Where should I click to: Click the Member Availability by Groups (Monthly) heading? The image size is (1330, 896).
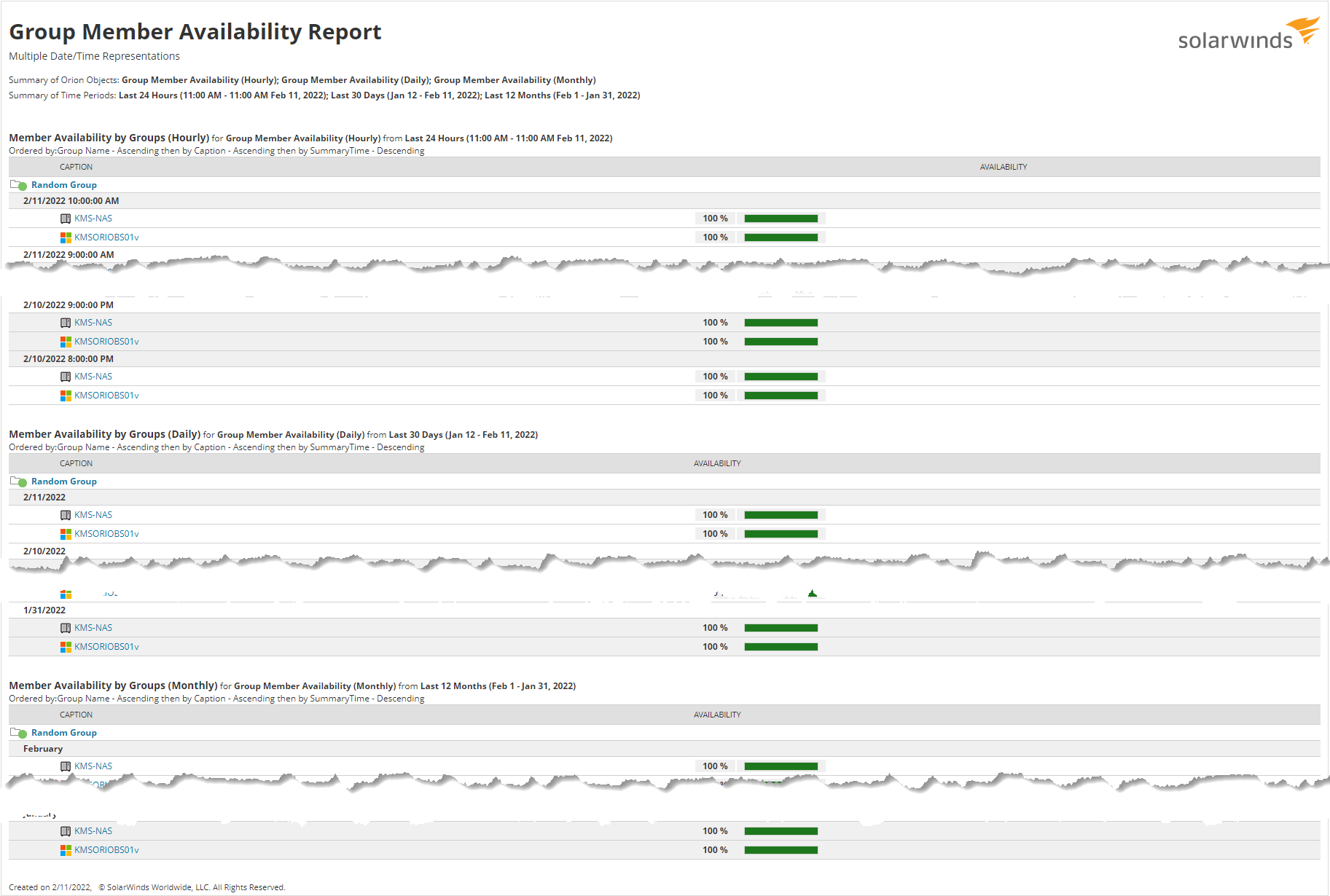click(113, 685)
